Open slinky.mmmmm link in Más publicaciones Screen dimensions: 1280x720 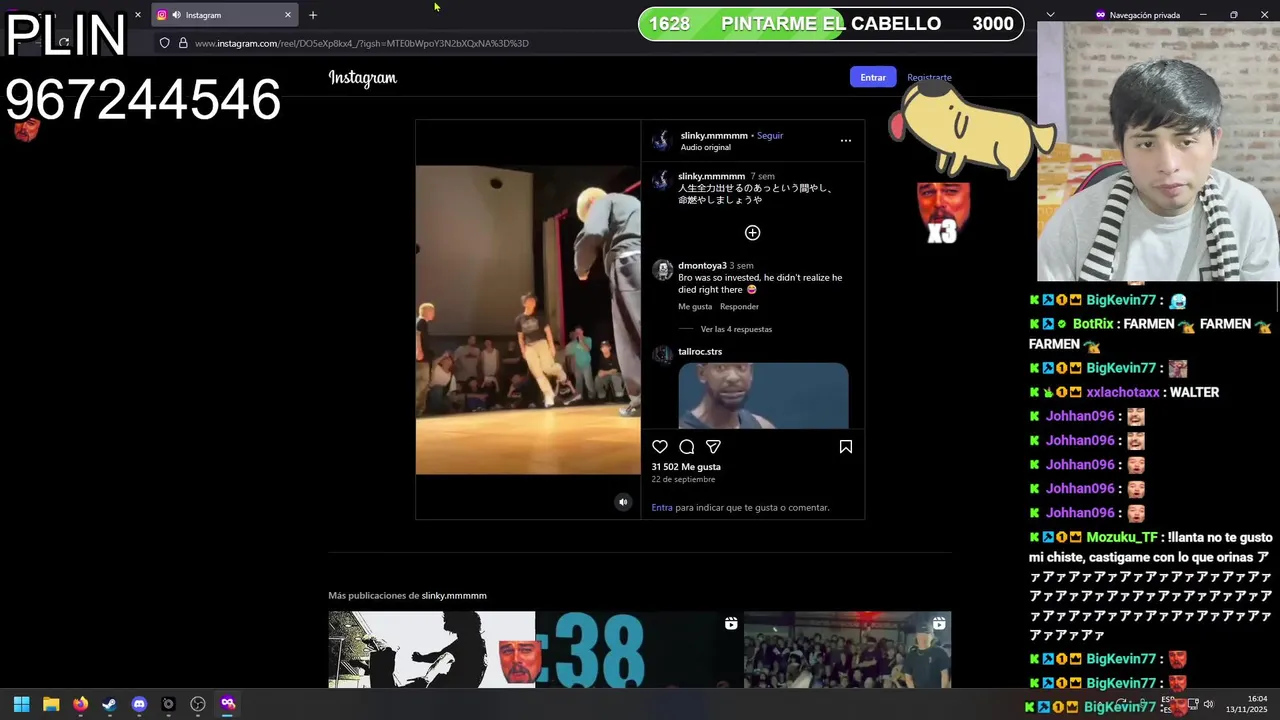pyautogui.click(x=454, y=595)
